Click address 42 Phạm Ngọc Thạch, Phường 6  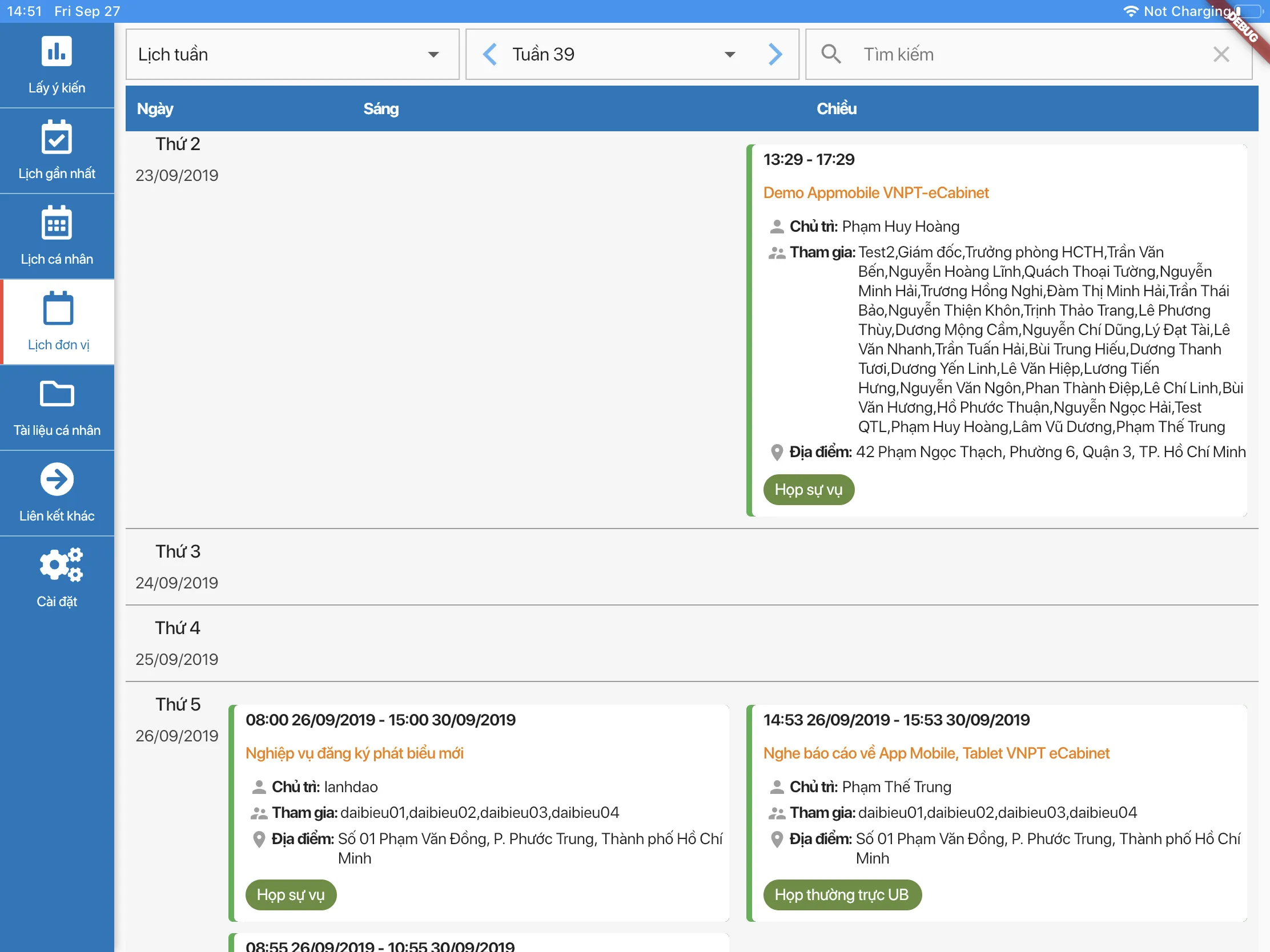[1051, 452]
